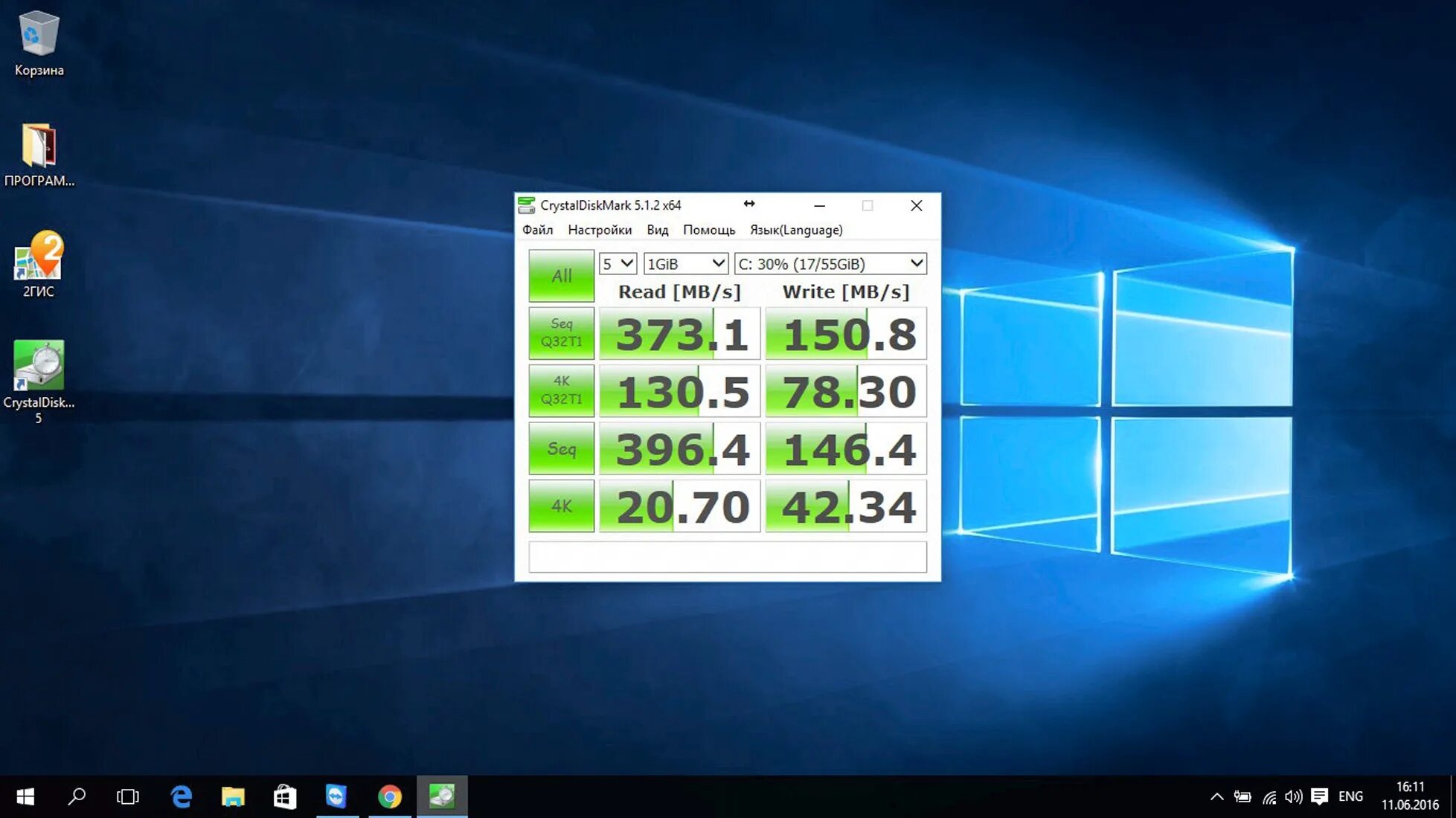Viewport: 1456px width, 818px height.
Task: Start the Seq Q32T1 benchmark button
Action: pyautogui.click(x=561, y=333)
